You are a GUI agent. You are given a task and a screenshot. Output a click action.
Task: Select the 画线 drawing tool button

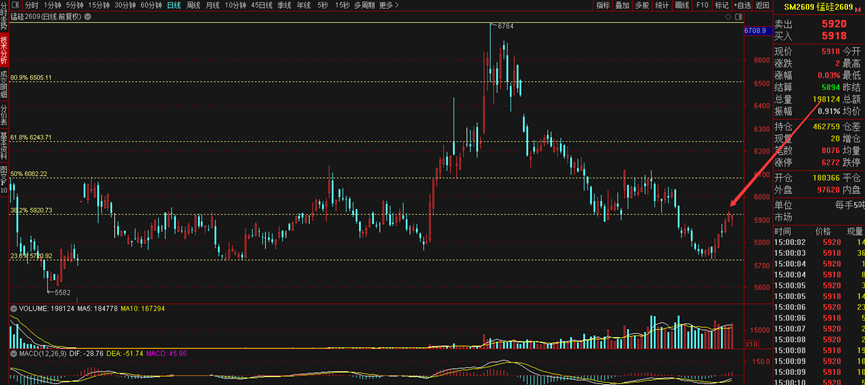click(x=682, y=6)
